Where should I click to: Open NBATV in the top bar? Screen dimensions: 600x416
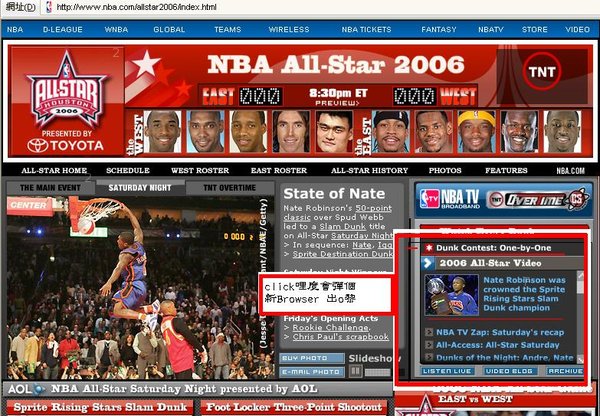(491, 29)
